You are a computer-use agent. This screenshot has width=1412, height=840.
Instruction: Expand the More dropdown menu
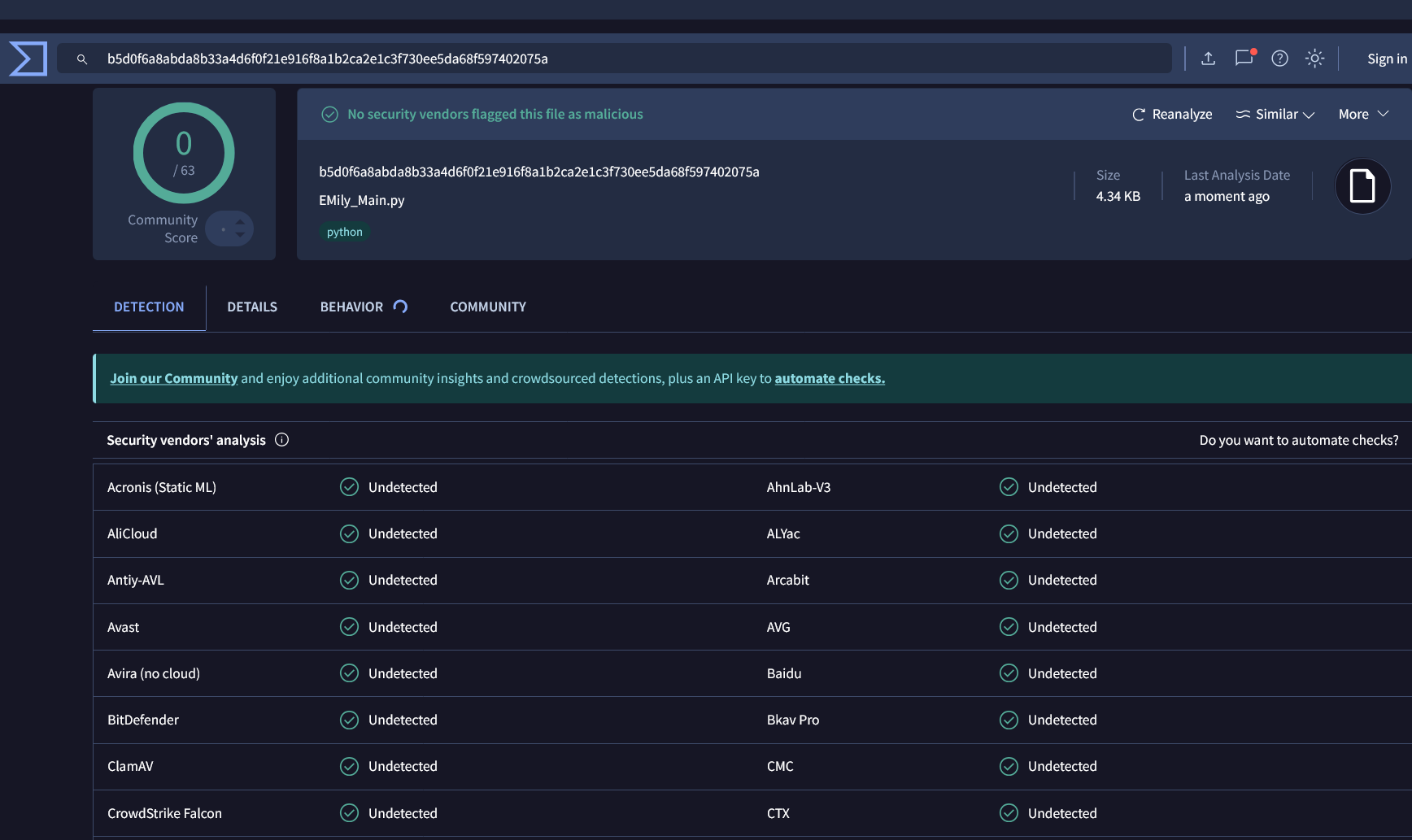tap(1364, 115)
